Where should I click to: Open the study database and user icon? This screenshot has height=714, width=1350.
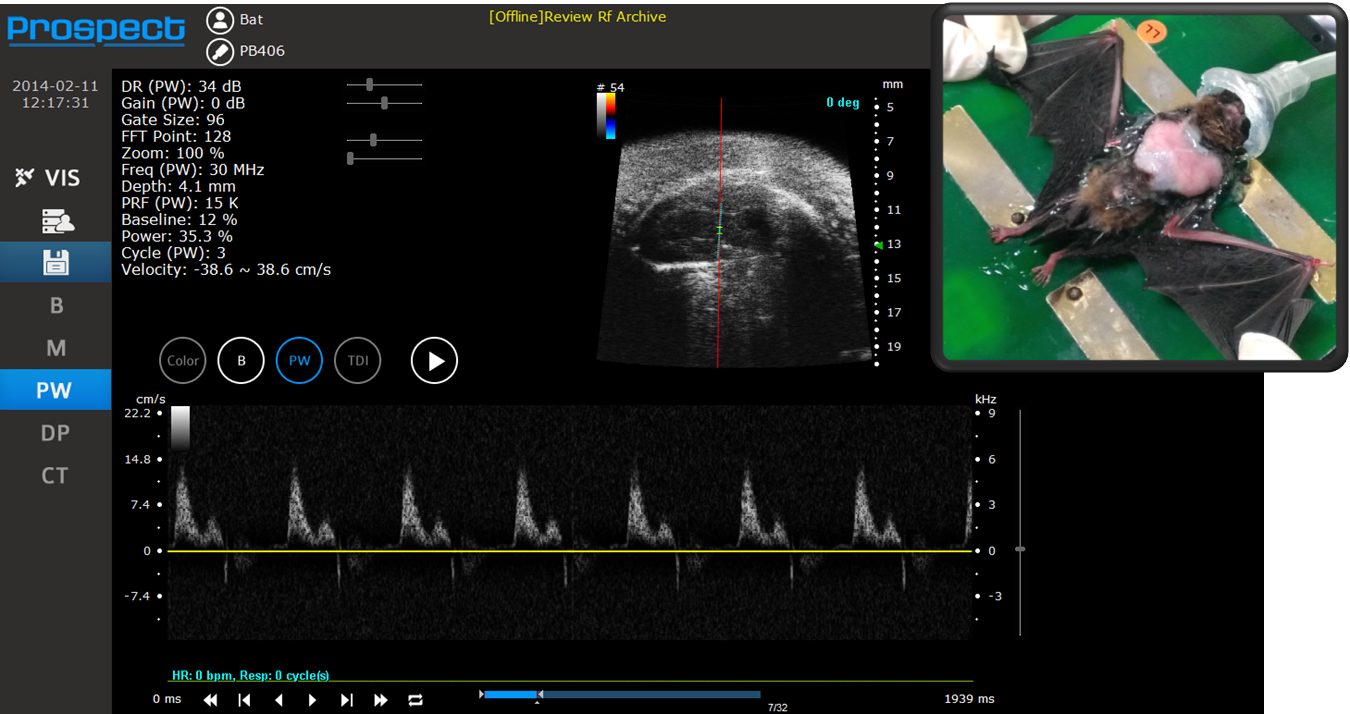[57, 221]
